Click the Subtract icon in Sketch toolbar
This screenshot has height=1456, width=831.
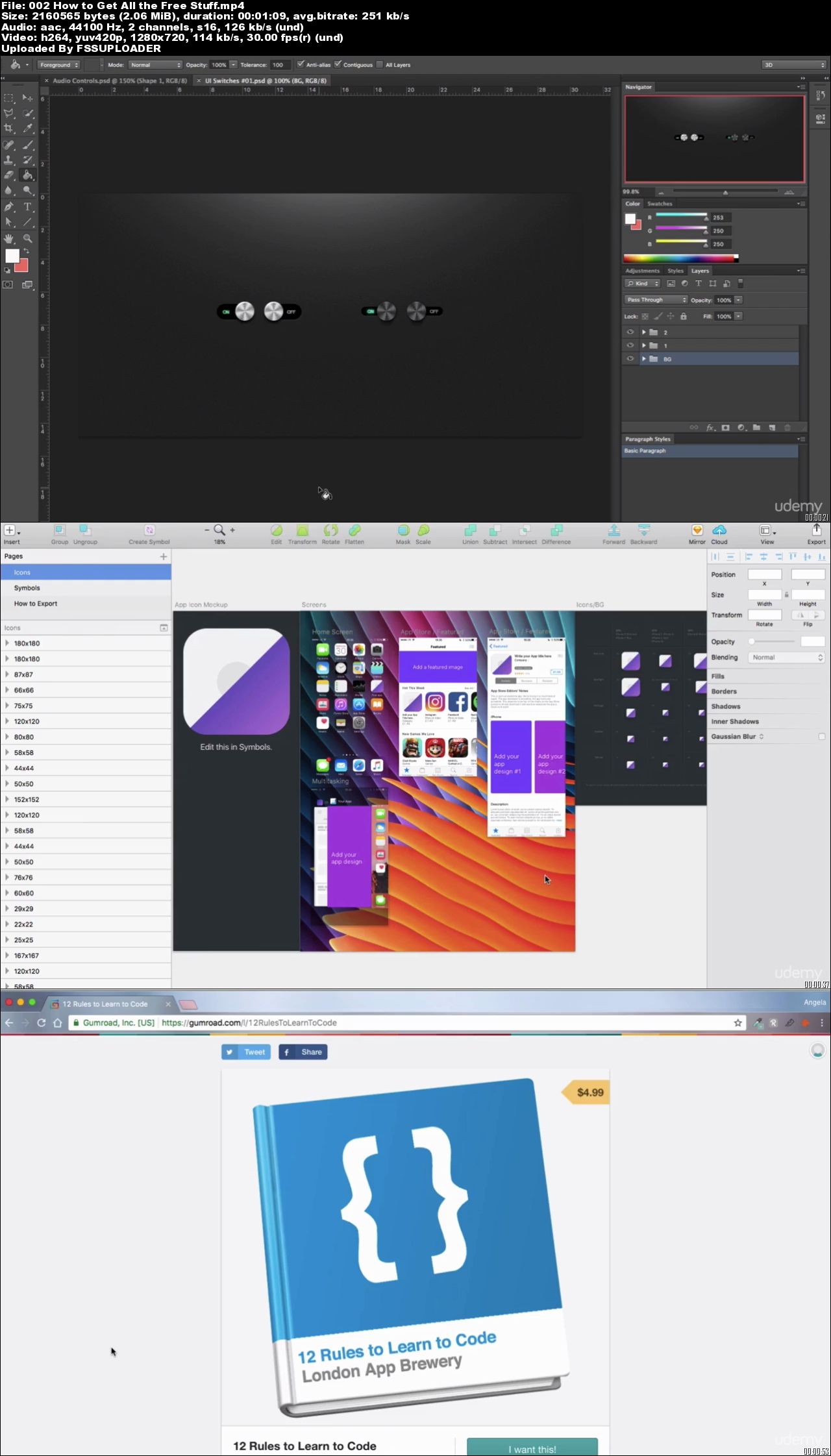click(495, 534)
